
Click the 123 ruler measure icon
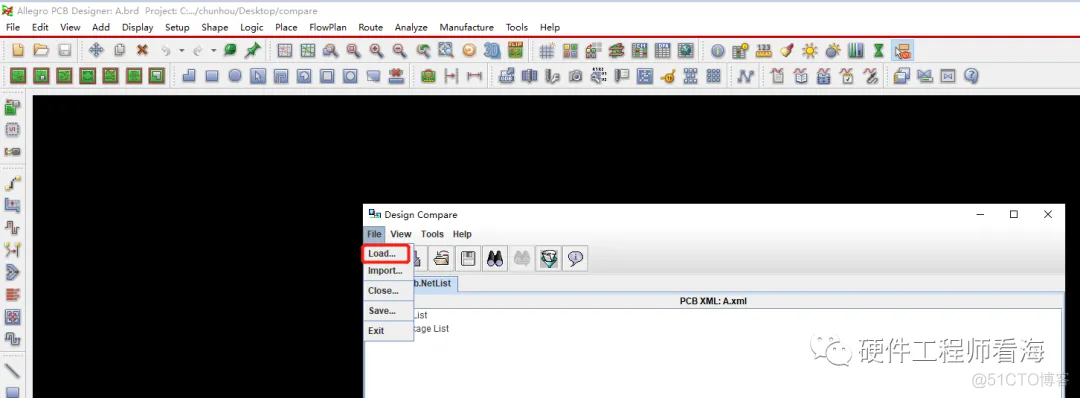click(x=764, y=50)
